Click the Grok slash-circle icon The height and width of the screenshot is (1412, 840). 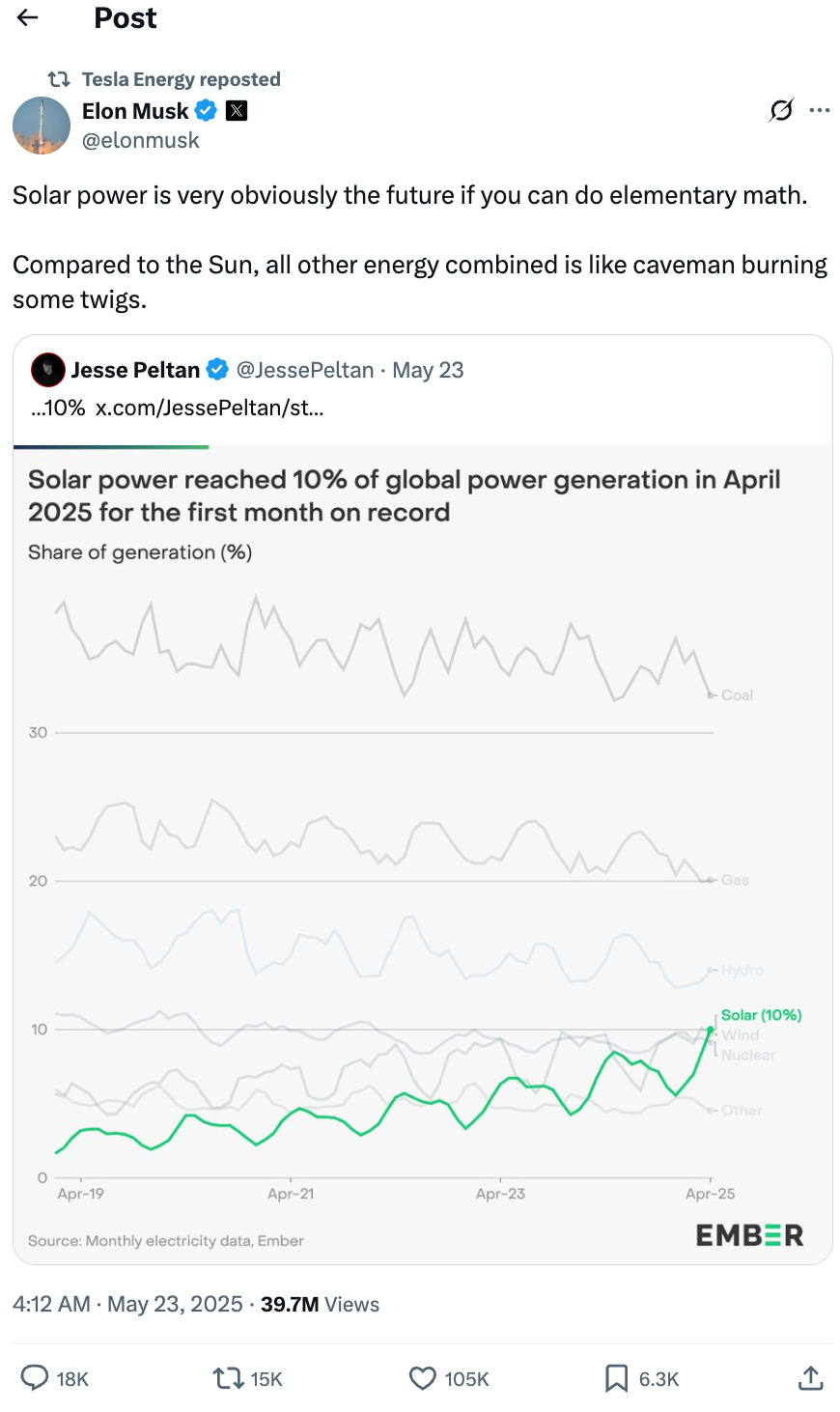[x=780, y=111]
